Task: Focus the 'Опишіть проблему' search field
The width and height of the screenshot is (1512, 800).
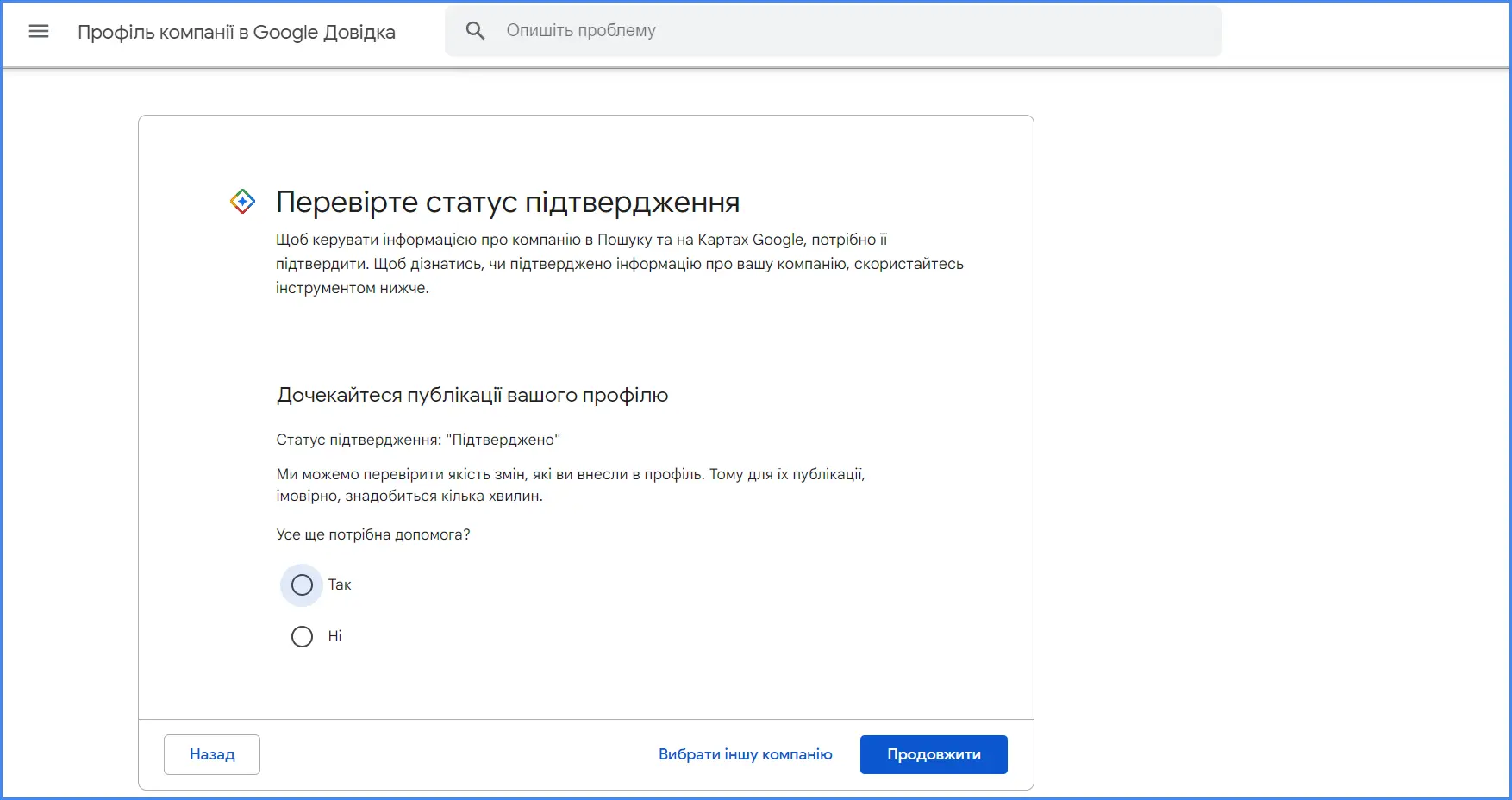Action: point(834,31)
